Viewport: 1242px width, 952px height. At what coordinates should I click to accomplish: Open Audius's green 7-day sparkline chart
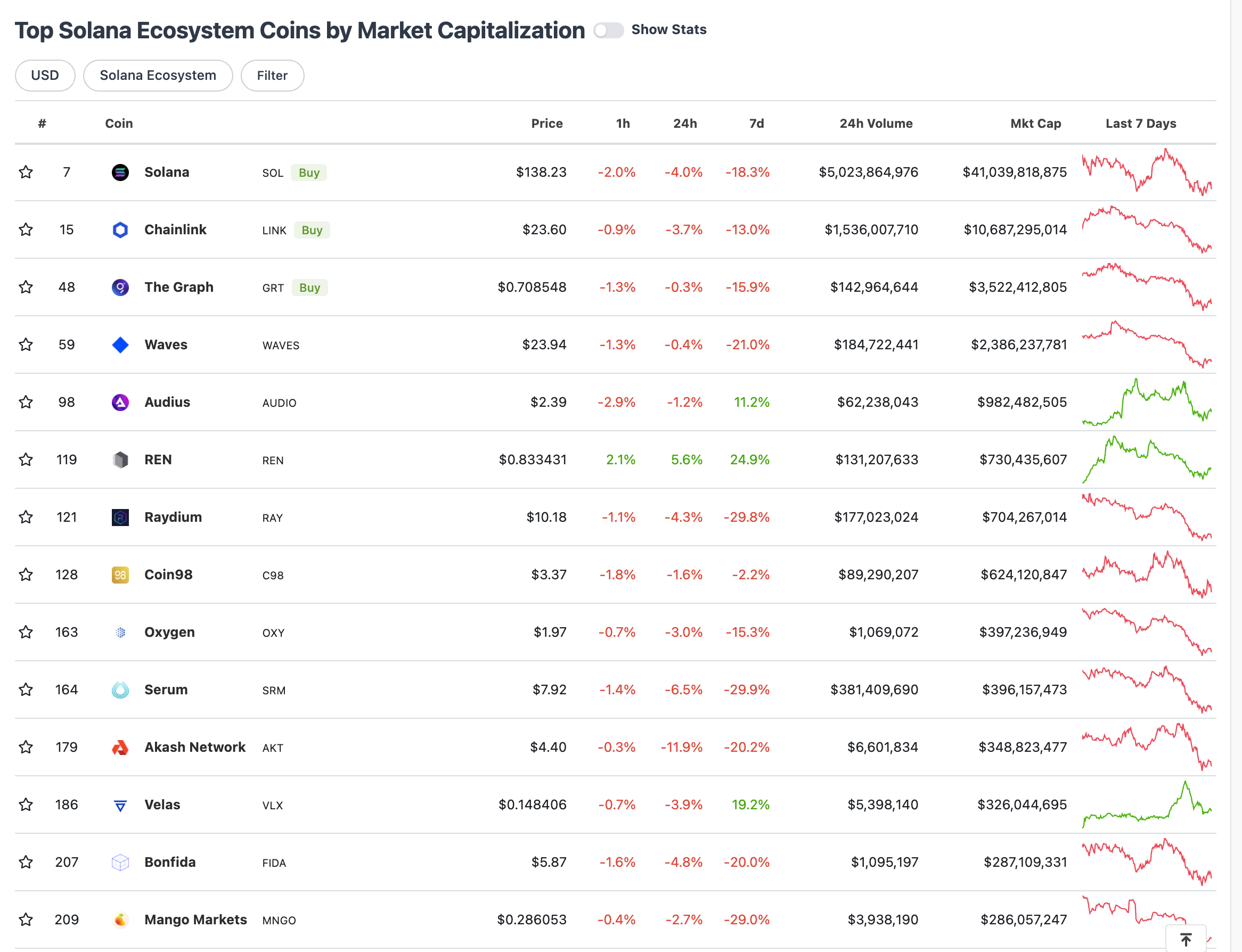click(1147, 403)
